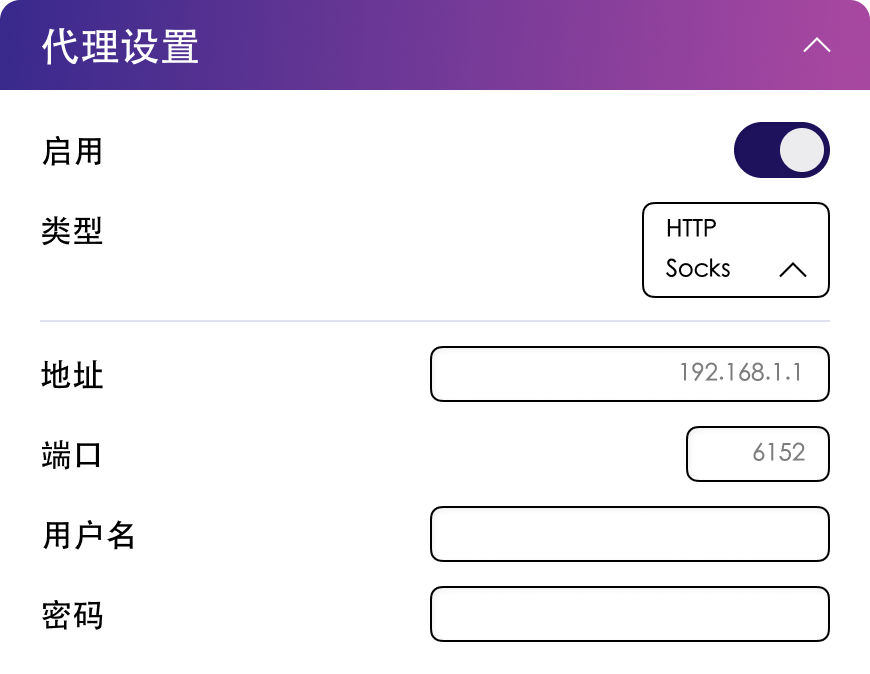Click into the 用户名 text box
The image size is (870, 674).
point(629,534)
